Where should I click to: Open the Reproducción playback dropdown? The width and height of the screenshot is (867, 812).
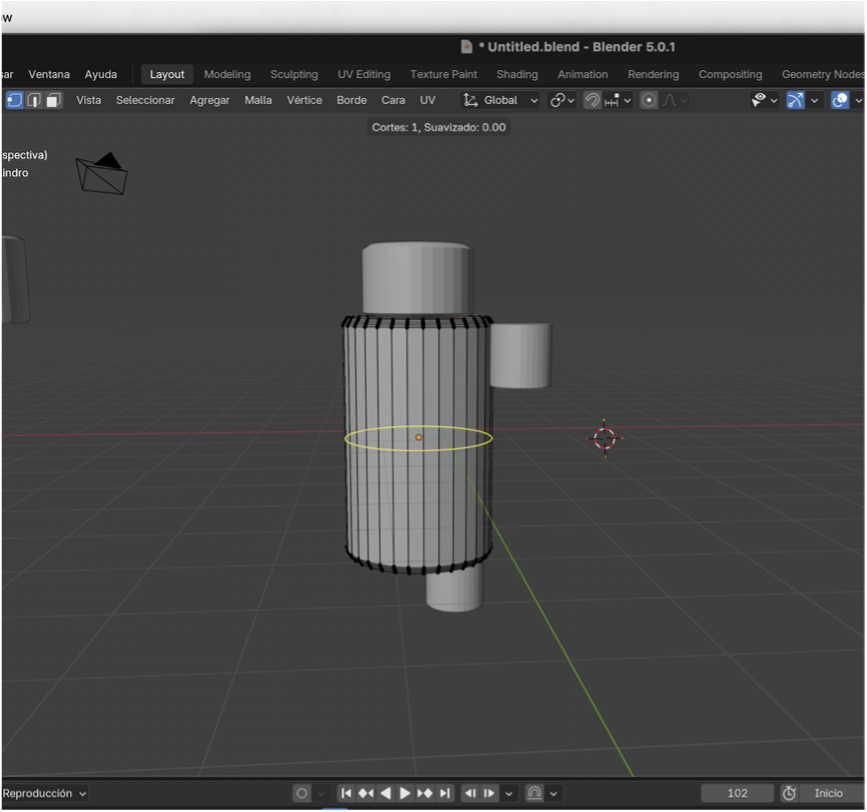click(x=44, y=793)
